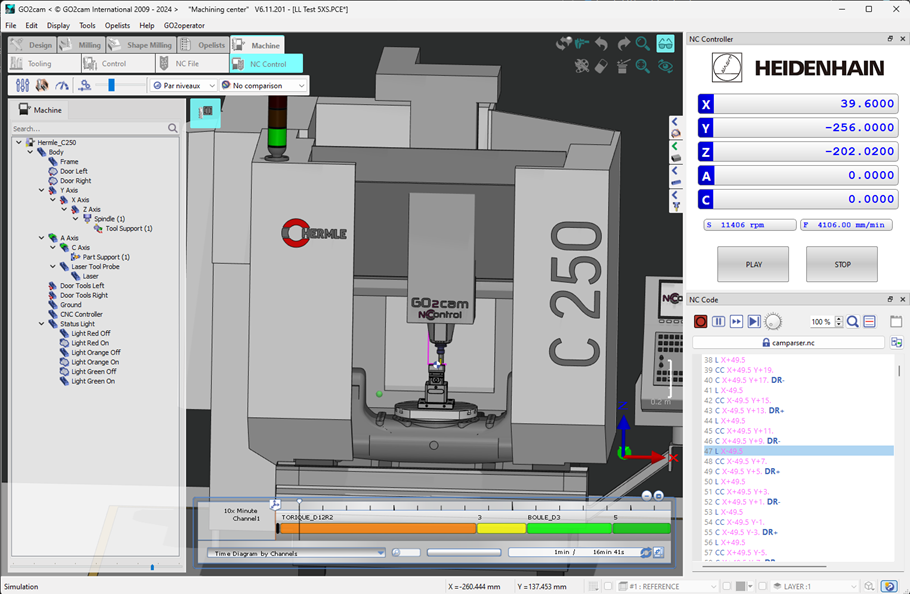Screen dimensions: 910x594
Task: Click the file compare icon beside camparser.nc
Action: tap(897, 342)
